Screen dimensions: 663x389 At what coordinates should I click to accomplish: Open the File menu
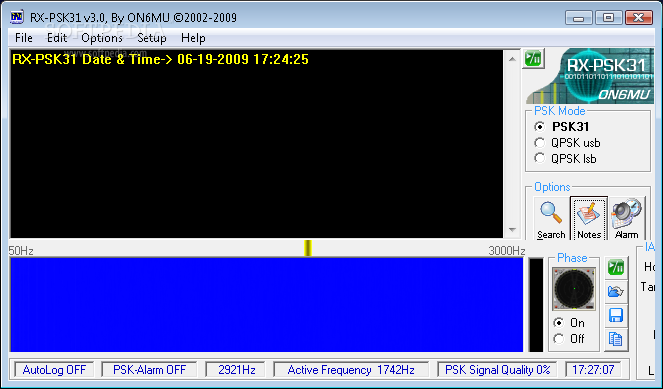[24, 38]
